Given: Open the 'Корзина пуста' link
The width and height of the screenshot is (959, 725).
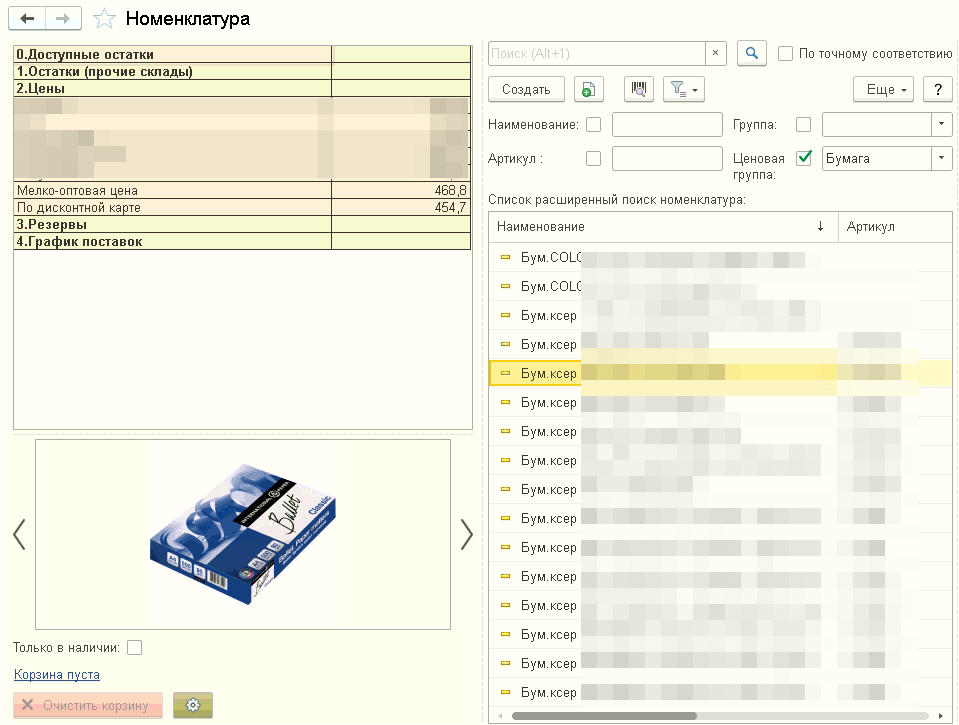Looking at the screenshot, I should point(57,675).
